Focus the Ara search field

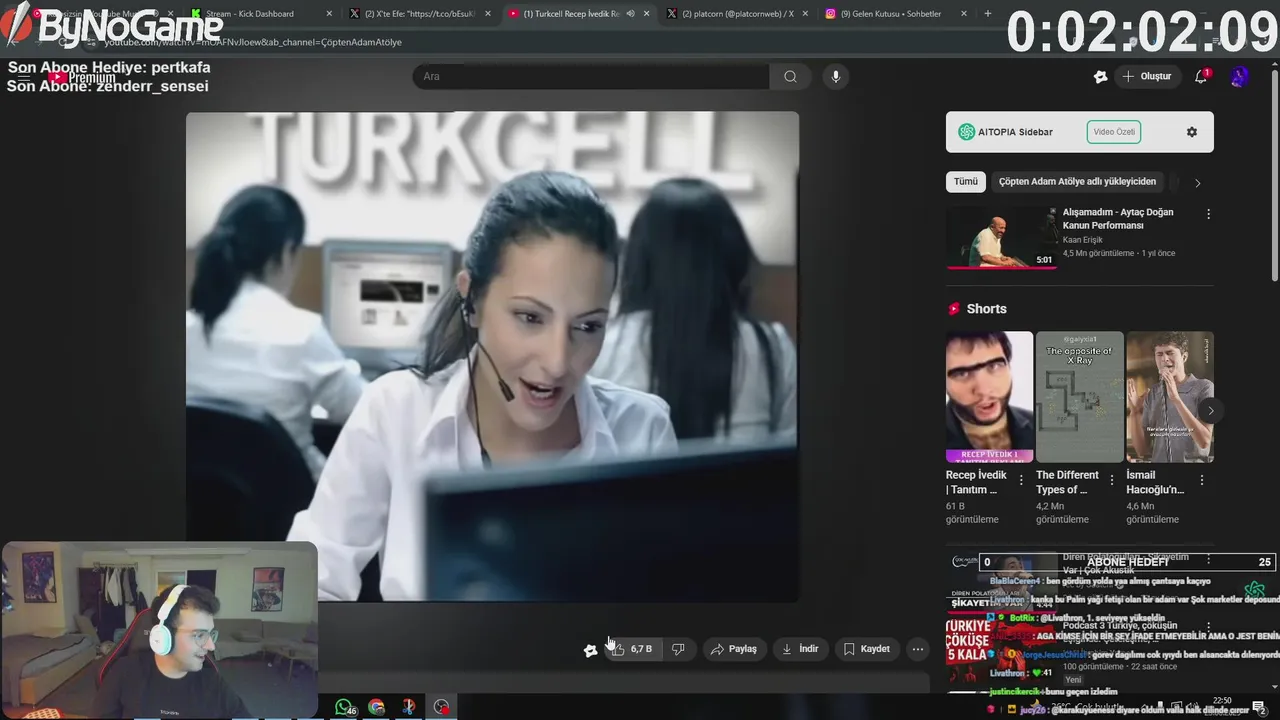tap(591, 76)
